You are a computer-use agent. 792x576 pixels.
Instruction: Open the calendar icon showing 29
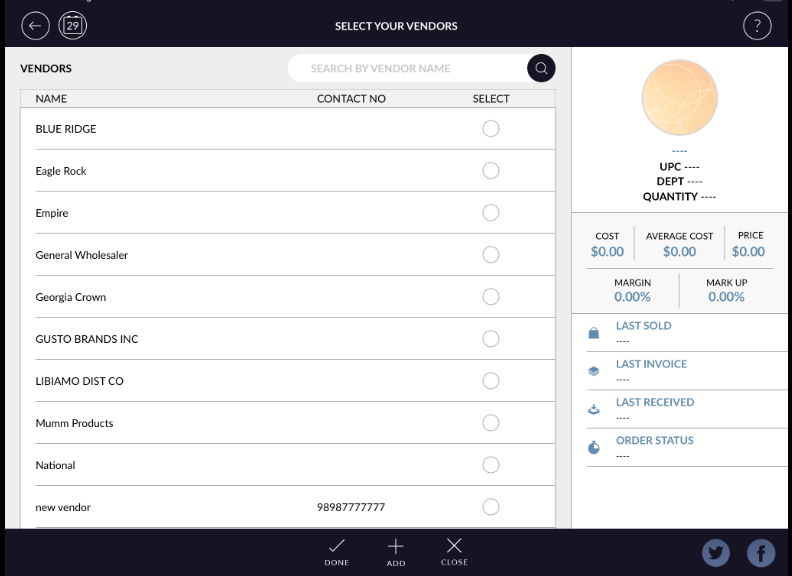coord(73,26)
